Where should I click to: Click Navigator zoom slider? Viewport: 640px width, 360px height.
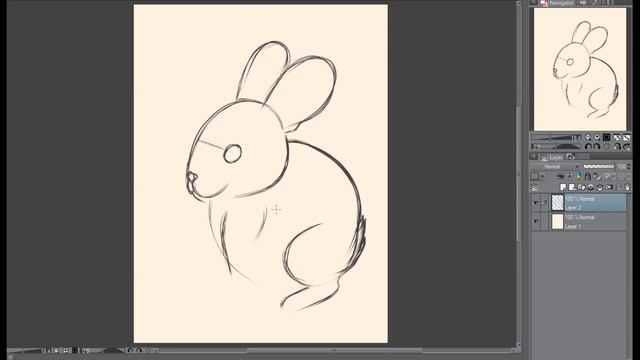click(556, 137)
